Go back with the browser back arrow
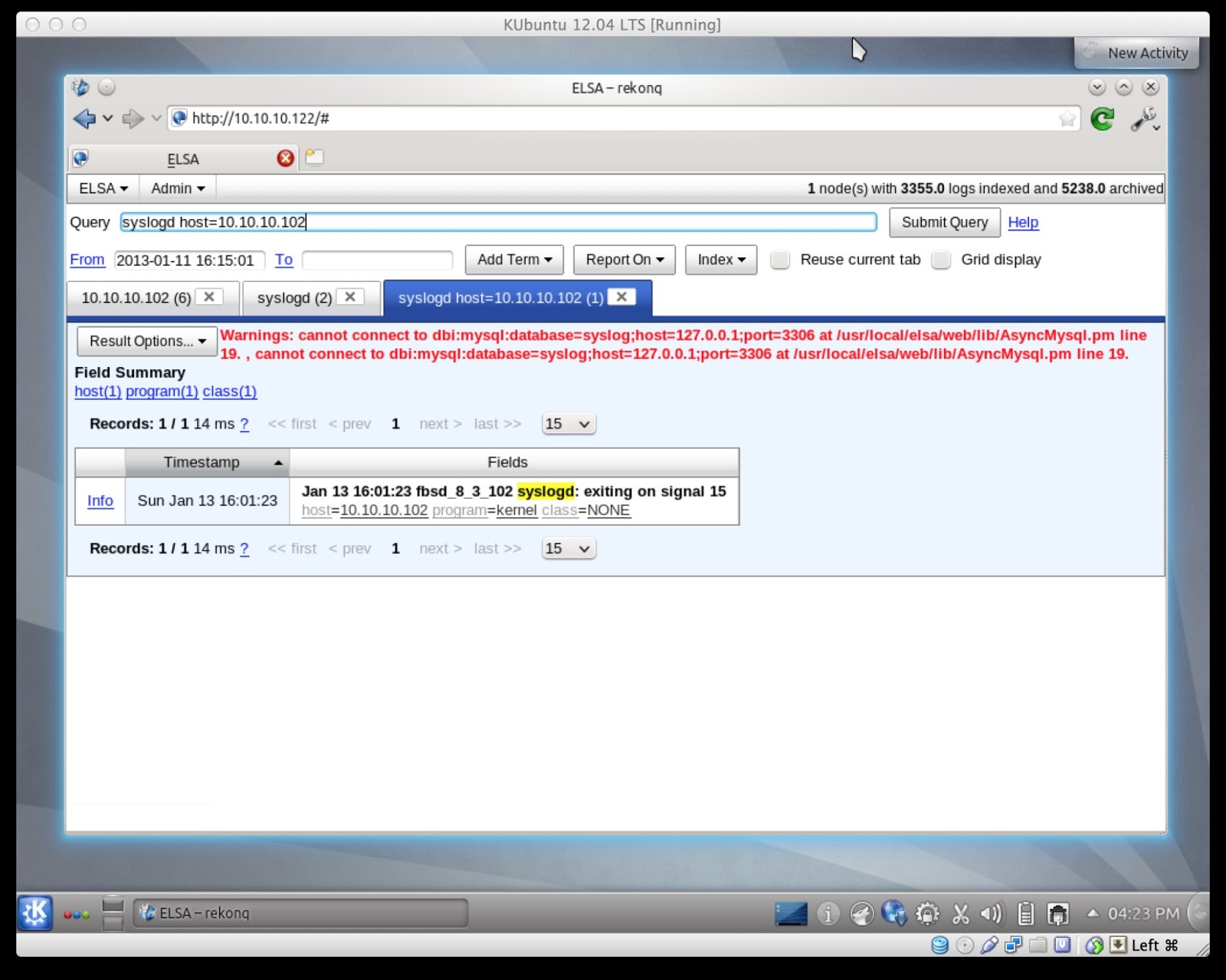 pos(84,119)
